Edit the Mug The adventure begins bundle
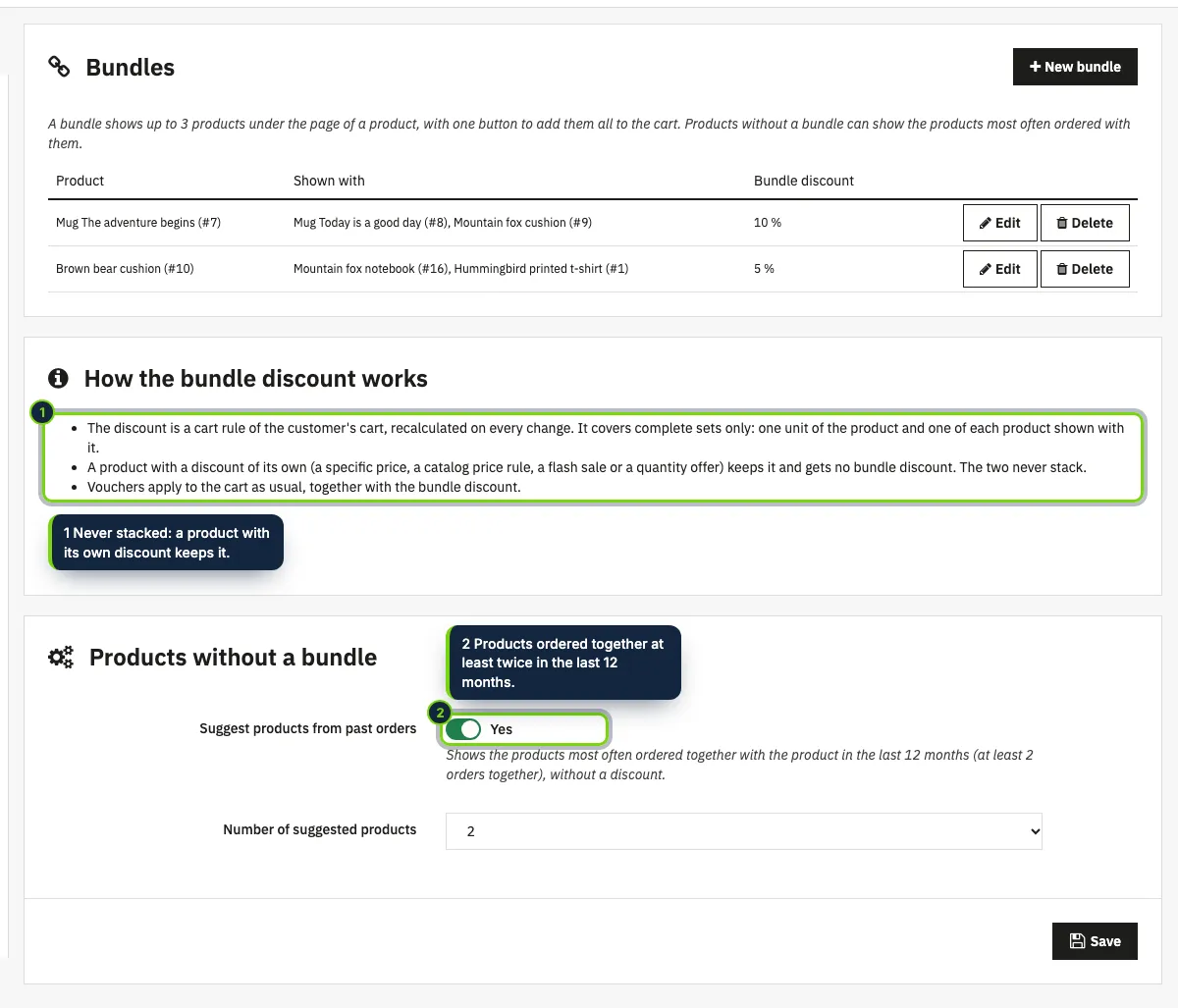The height and width of the screenshot is (1008, 1178). coord(1000,223)
